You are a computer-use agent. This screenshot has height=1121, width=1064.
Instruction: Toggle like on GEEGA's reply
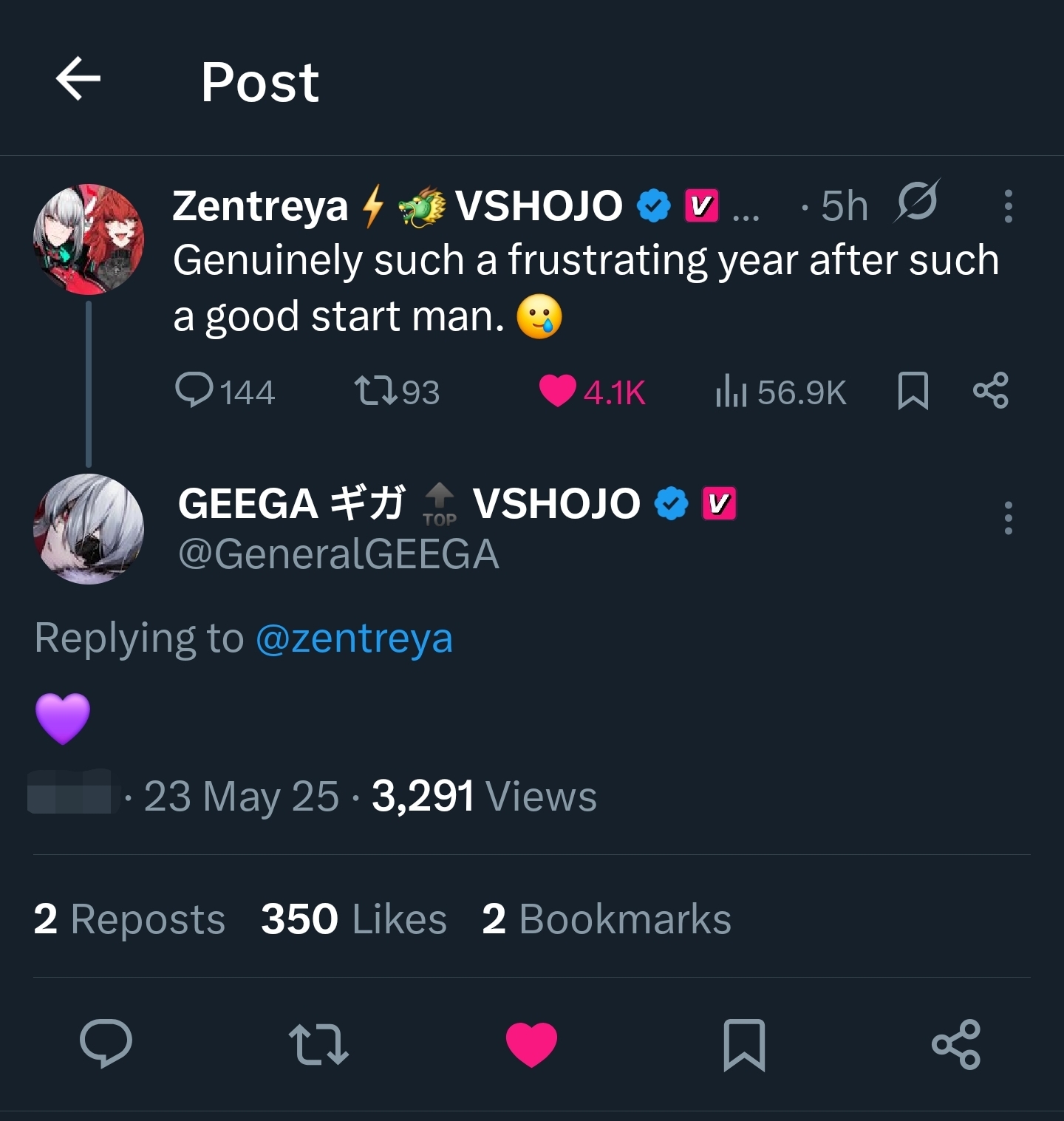click(x=531, y=1043)
